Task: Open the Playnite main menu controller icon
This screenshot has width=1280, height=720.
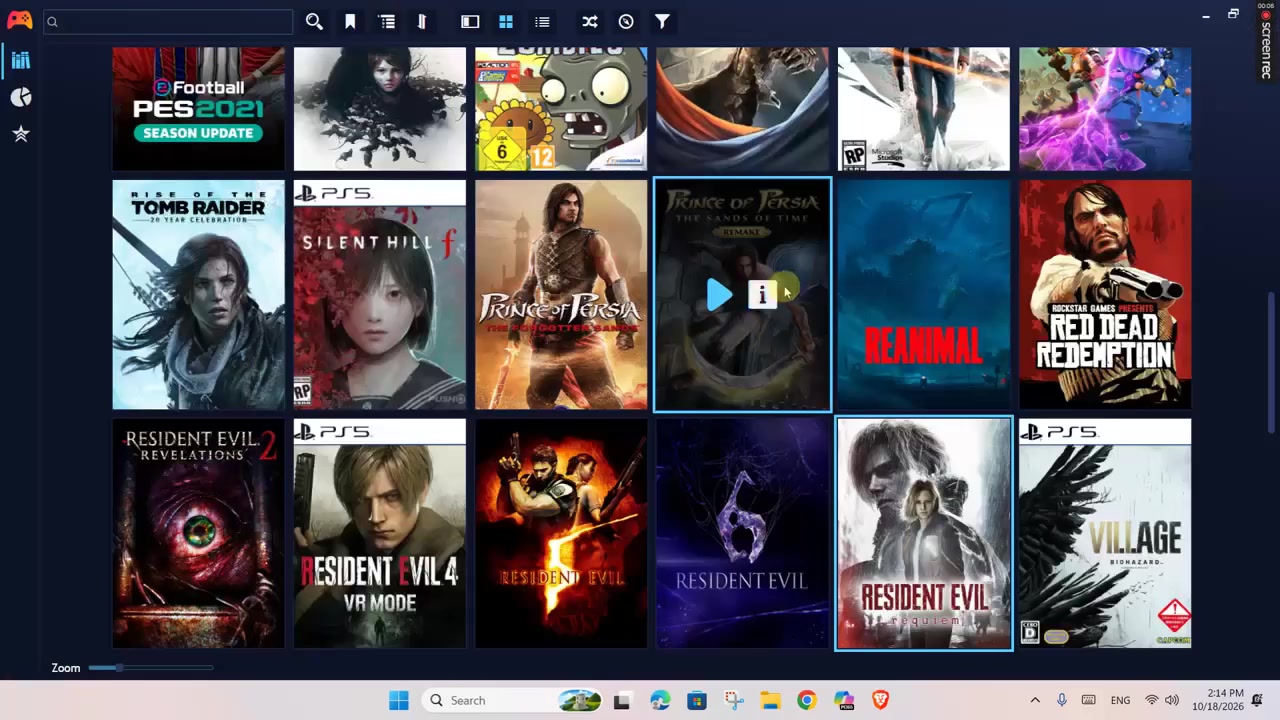Action: [x=19, y=20]
